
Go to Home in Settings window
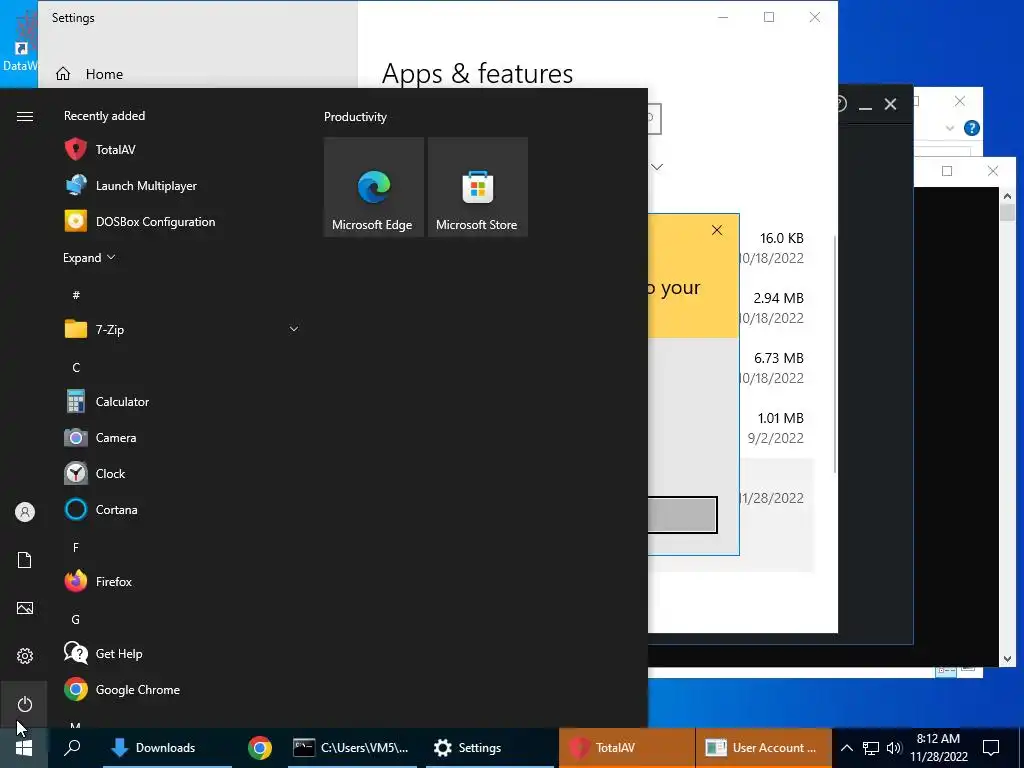click(x=90, y=74)
